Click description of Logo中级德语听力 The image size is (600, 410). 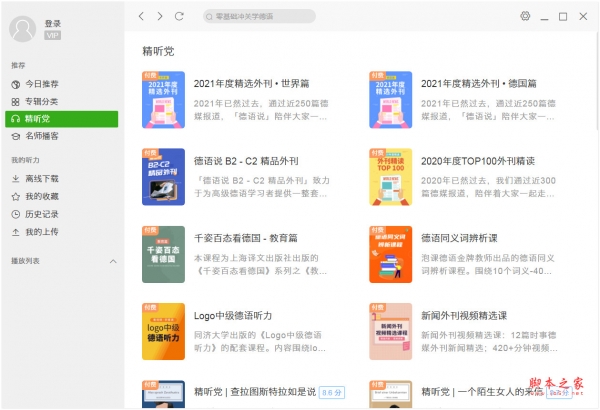[260, 341]
